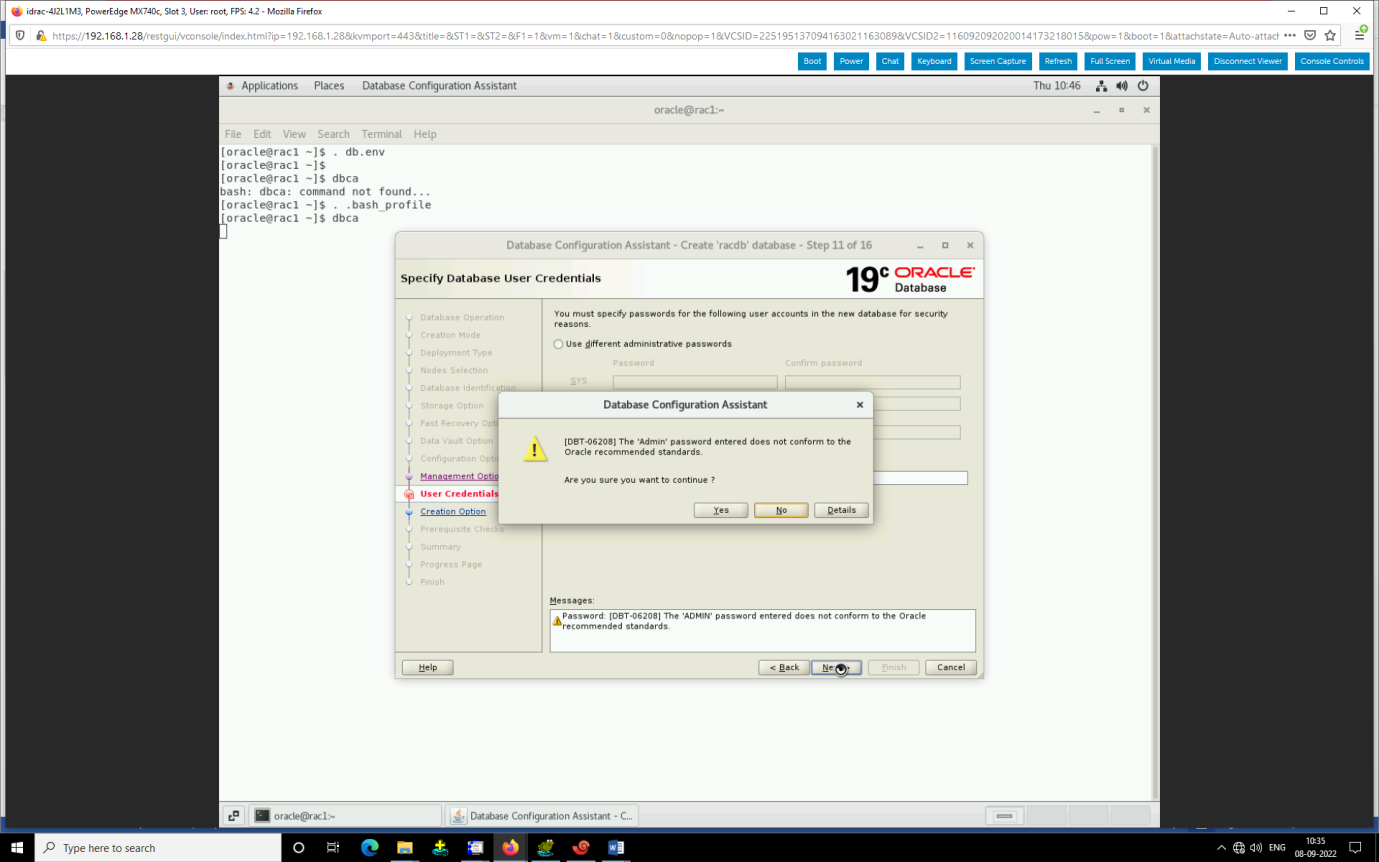This screenshot has height=862, width=1379.
Task: Click No in the warning dialog
Action: [x=781, y=510]
